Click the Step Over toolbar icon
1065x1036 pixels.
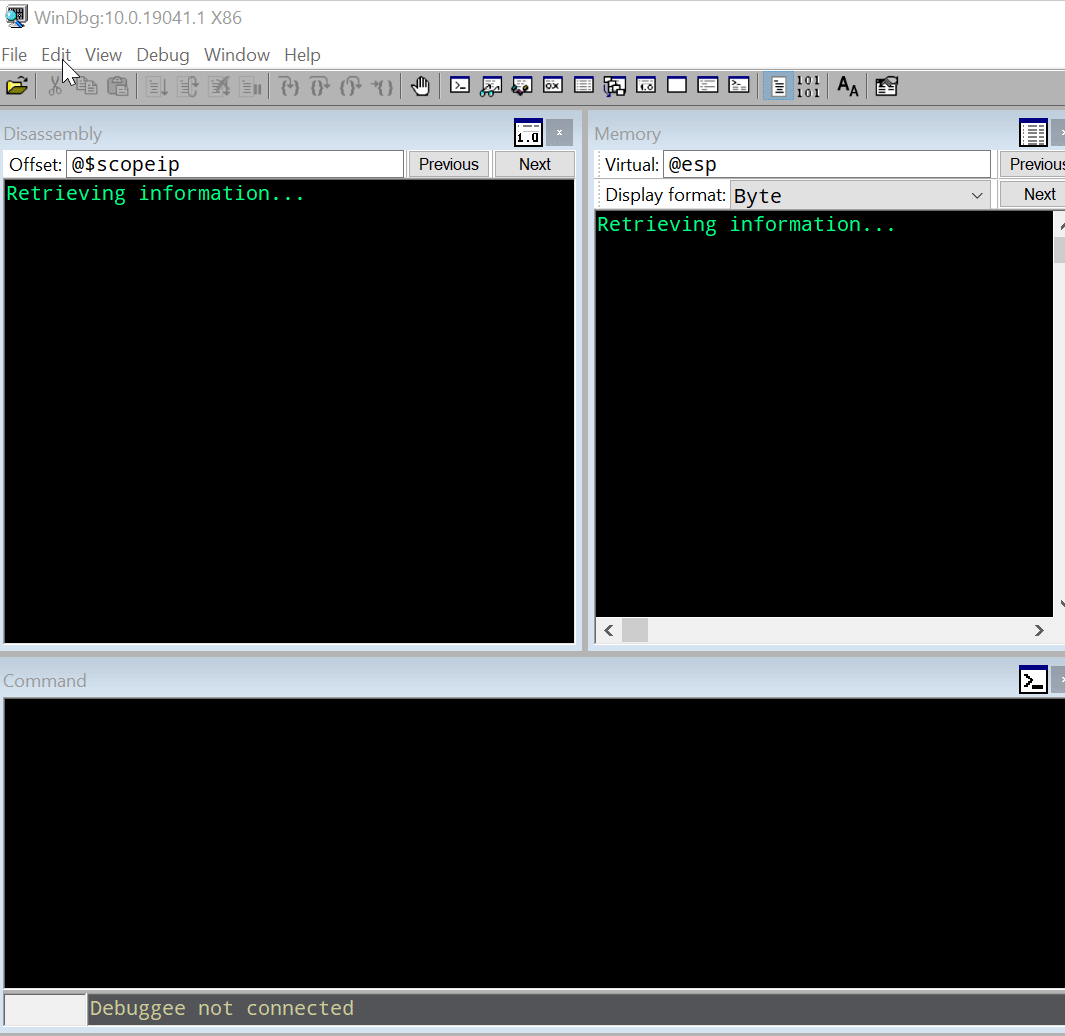coord(320,86)
